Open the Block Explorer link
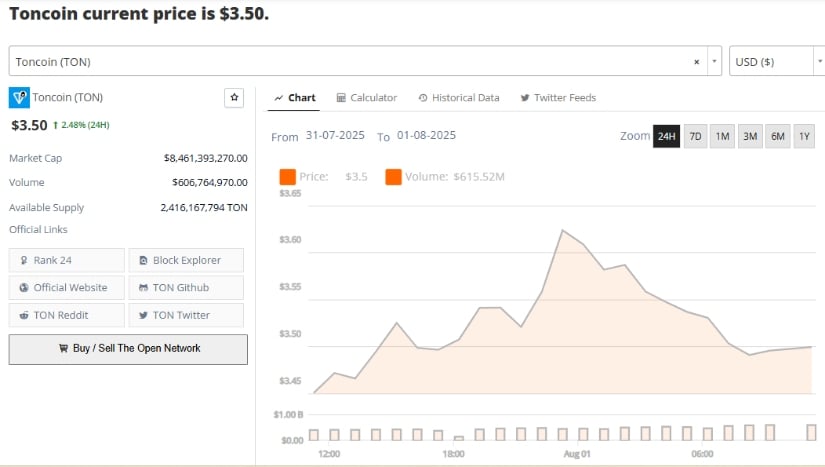The height and width of the screenshot is (467, 825). (186, 260)
